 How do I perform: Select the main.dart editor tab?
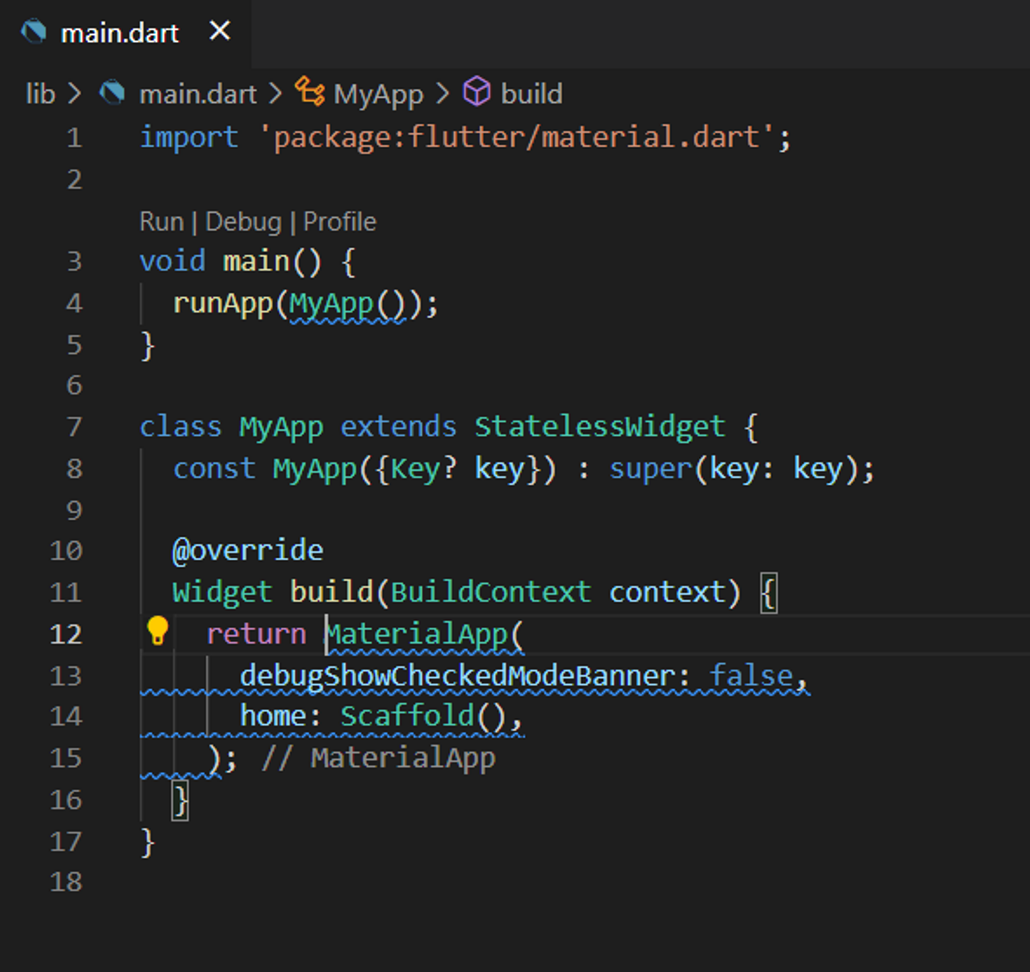(125, 33)
